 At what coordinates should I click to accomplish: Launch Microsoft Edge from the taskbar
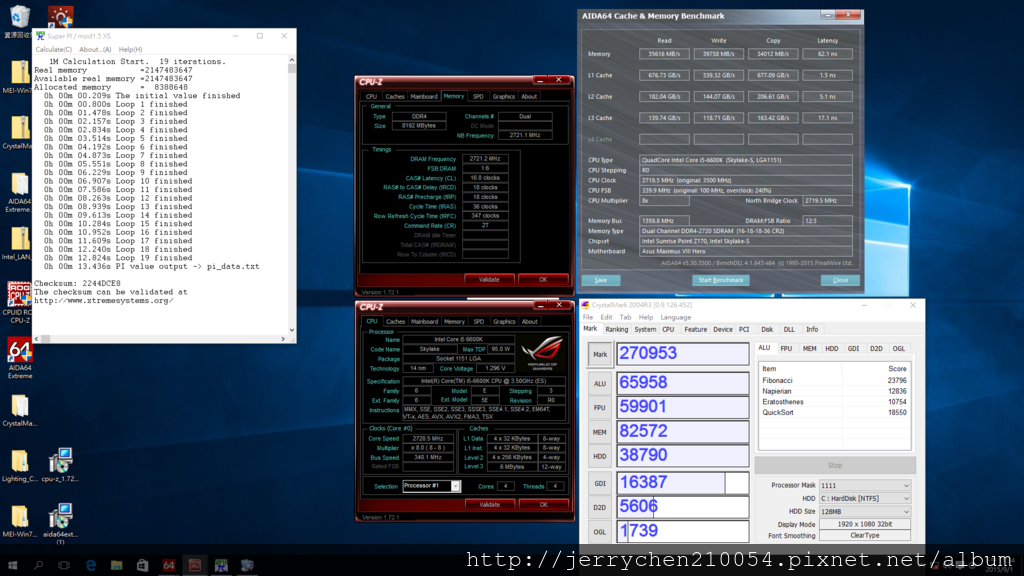pyautogui.click(x=91, y=565)
